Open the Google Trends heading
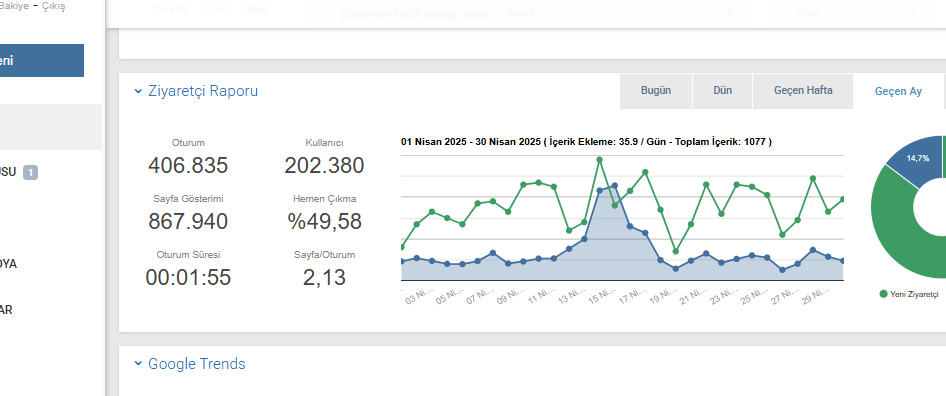This screenshot has height=396, width=946. point(197,364)
